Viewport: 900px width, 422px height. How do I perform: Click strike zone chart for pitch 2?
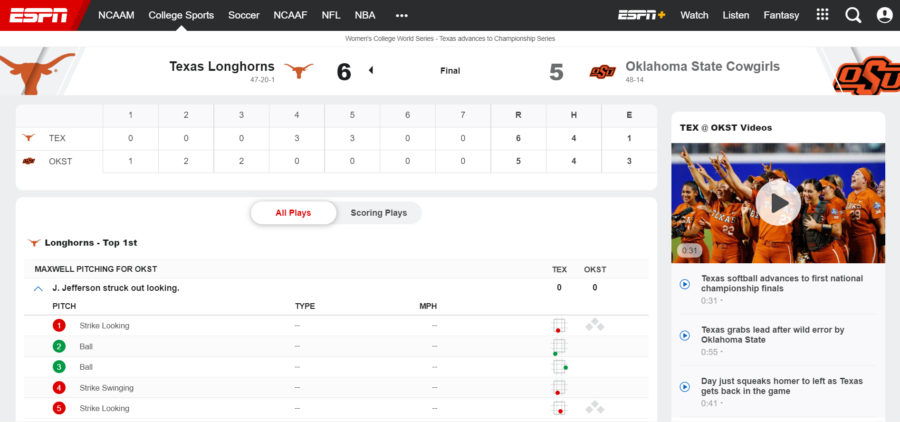click(x=559, y=346)
